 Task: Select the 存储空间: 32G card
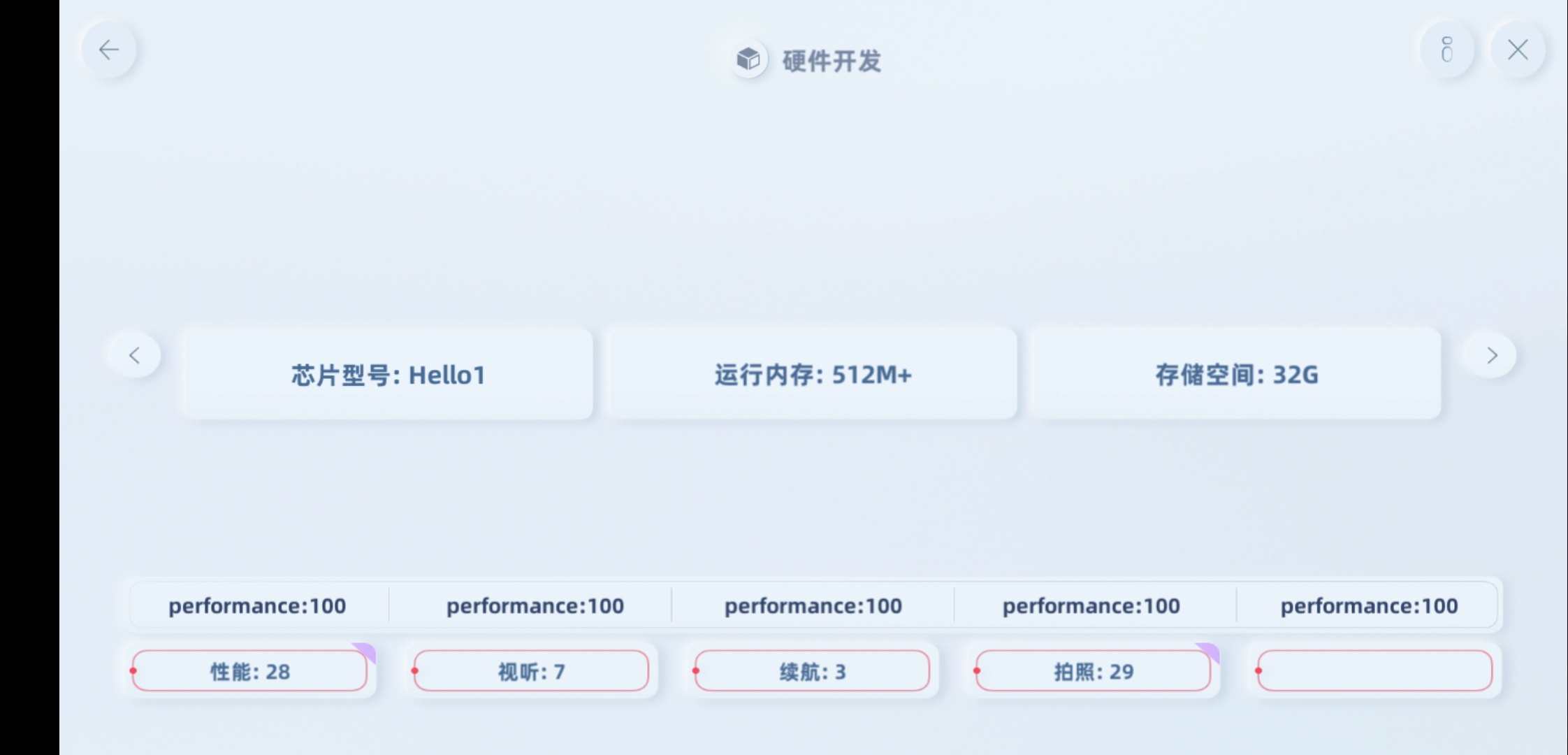(1237, 375)
